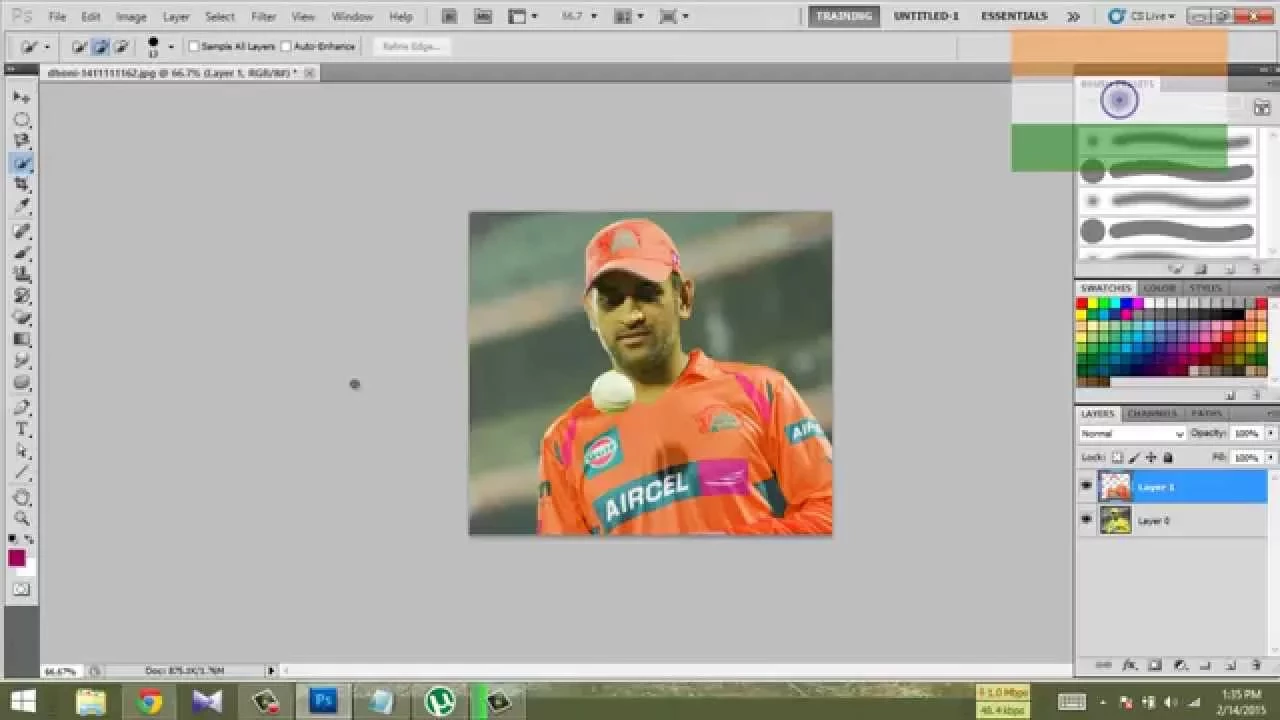
Task: Select the Gradient tool
Action: tap(21, 340)
